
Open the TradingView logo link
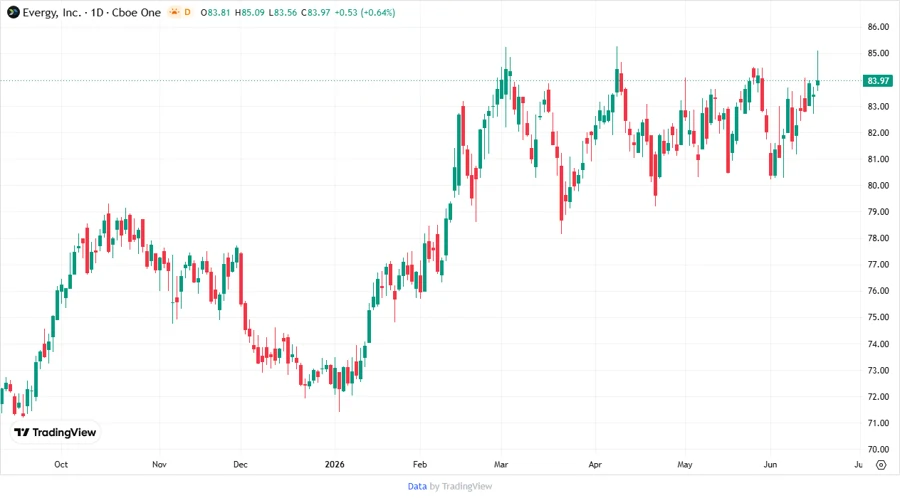pyautogui.click(x=55, y=433)
